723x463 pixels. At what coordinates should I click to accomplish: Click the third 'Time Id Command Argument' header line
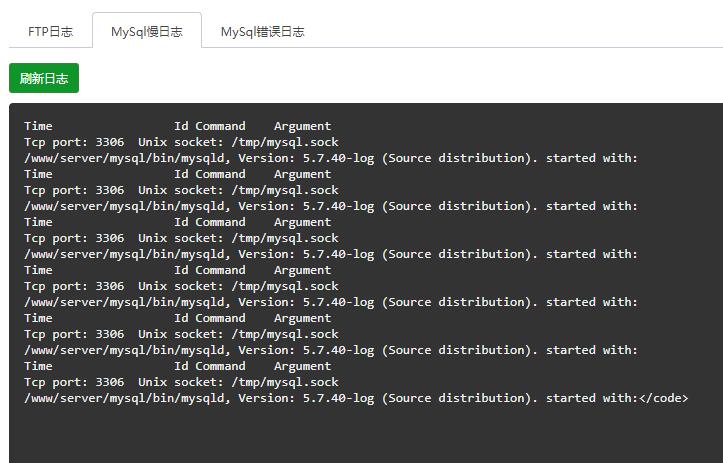click(x=178, y=222)
